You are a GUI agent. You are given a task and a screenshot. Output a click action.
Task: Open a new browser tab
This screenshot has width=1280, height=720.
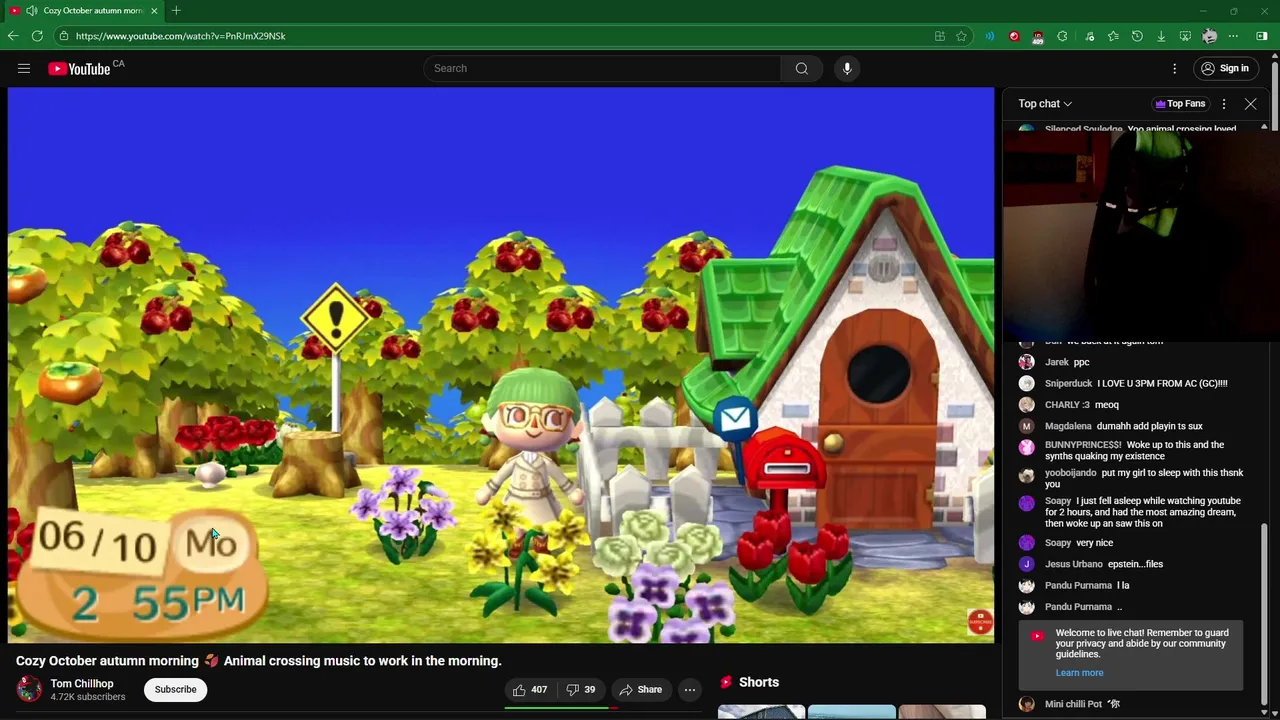(x=176, y=10)
